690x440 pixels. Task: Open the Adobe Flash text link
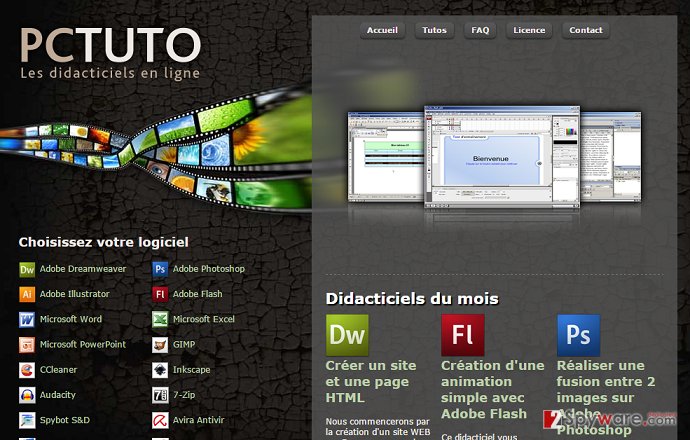[x=198, y=294]
